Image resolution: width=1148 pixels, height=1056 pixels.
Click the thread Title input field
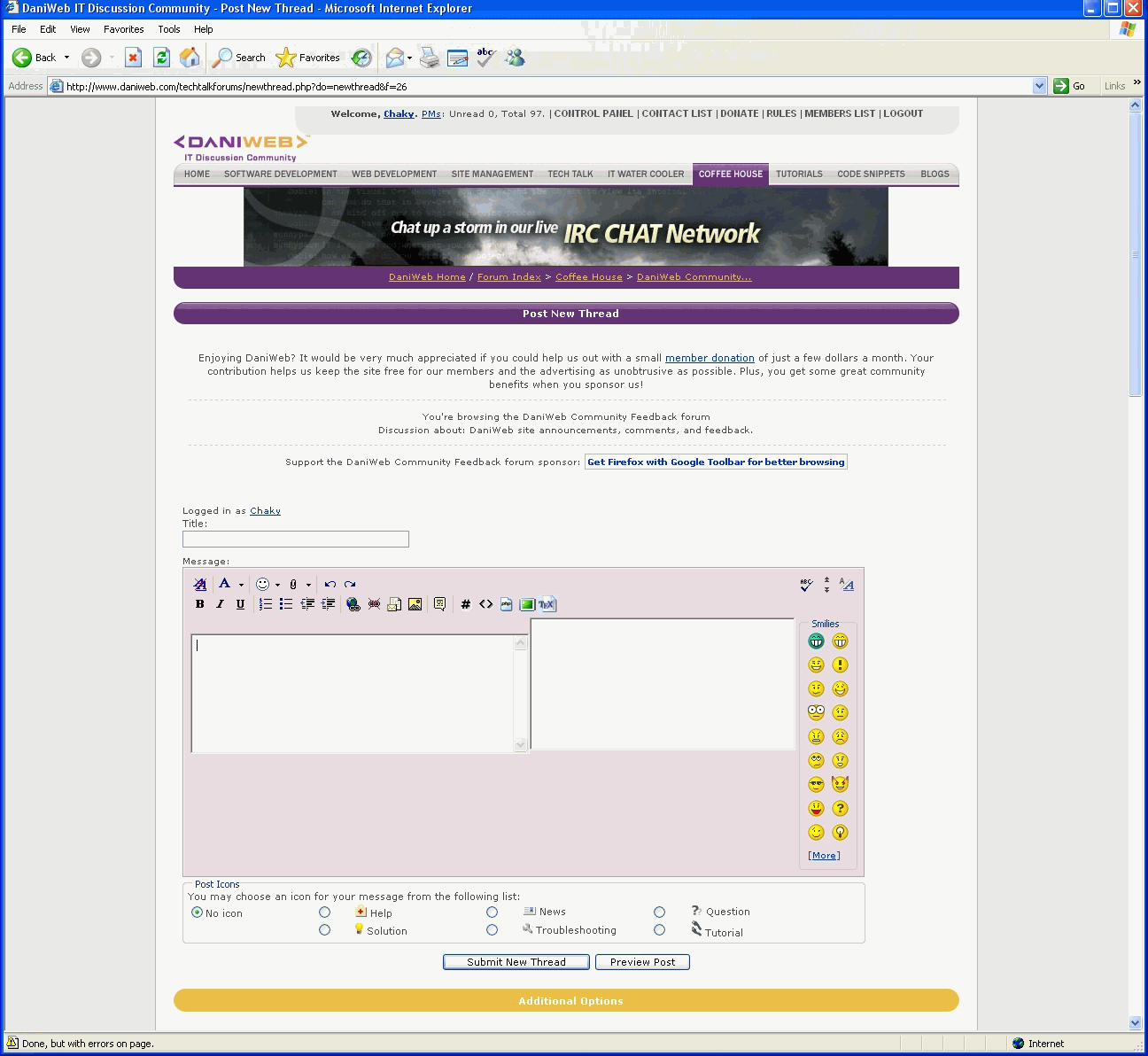296,540
